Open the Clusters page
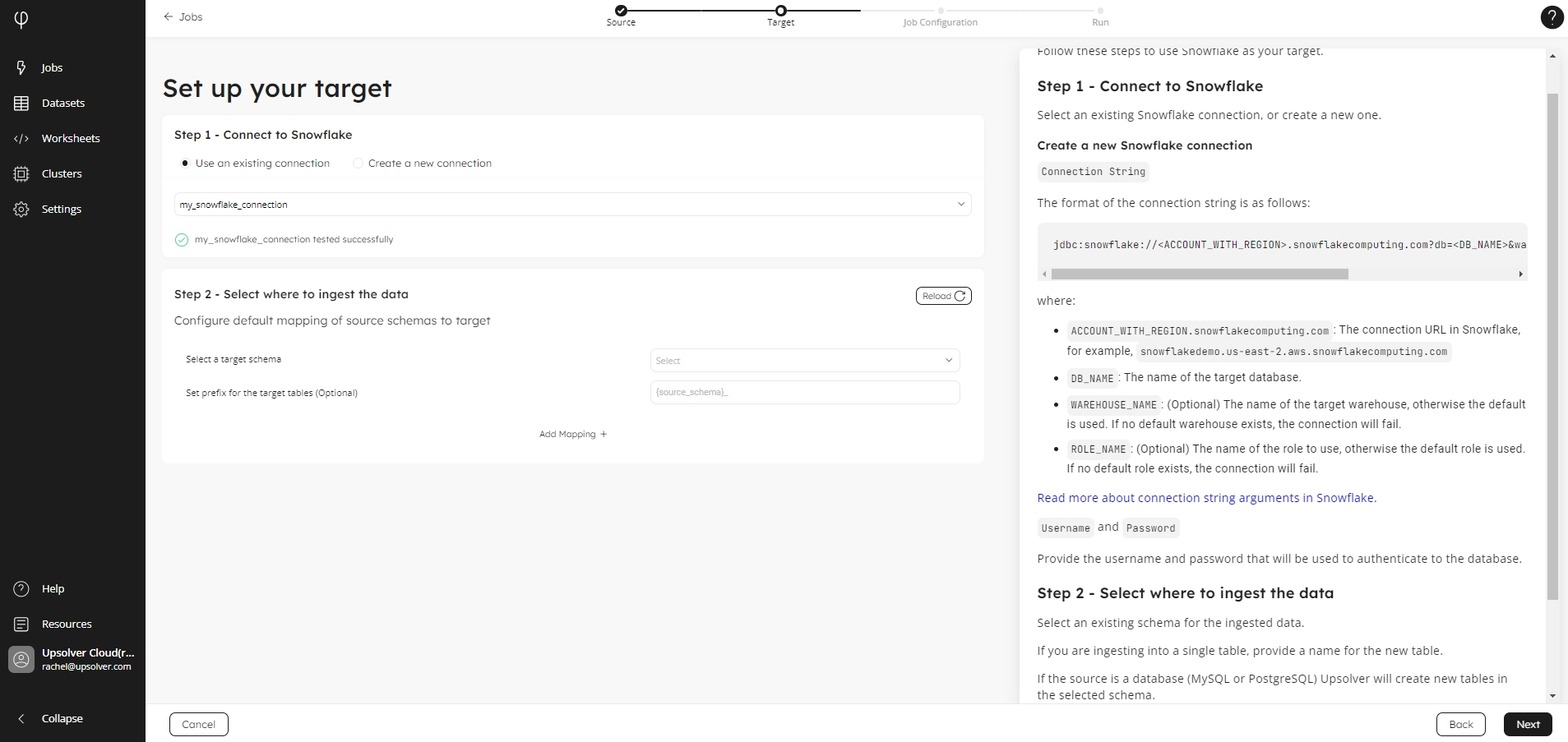 (61, 174)
